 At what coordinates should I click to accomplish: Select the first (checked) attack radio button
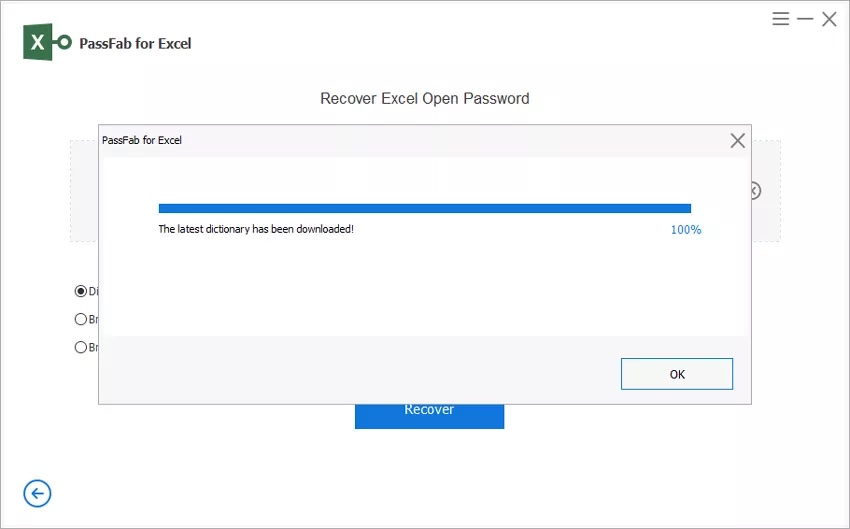[81, 291]
